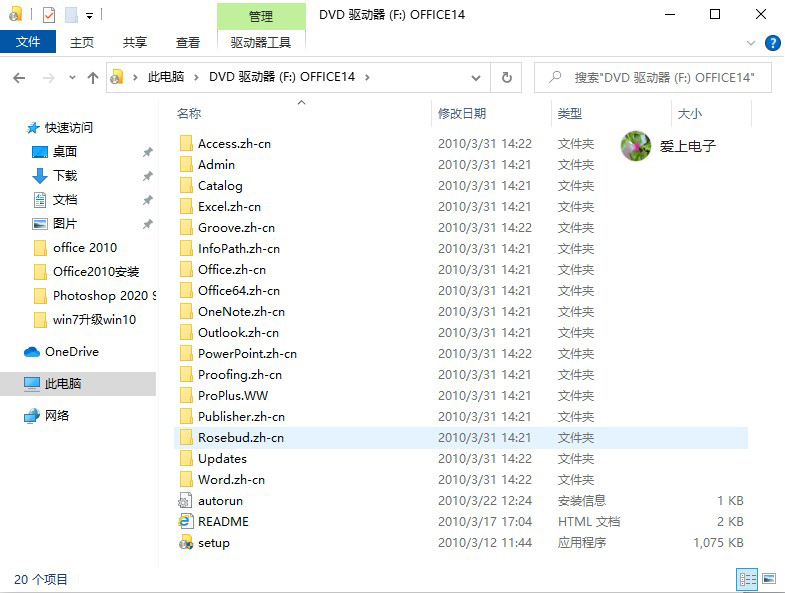
Task: Open the 驱动器工具 ribbon tab
Action: (261, 42)
